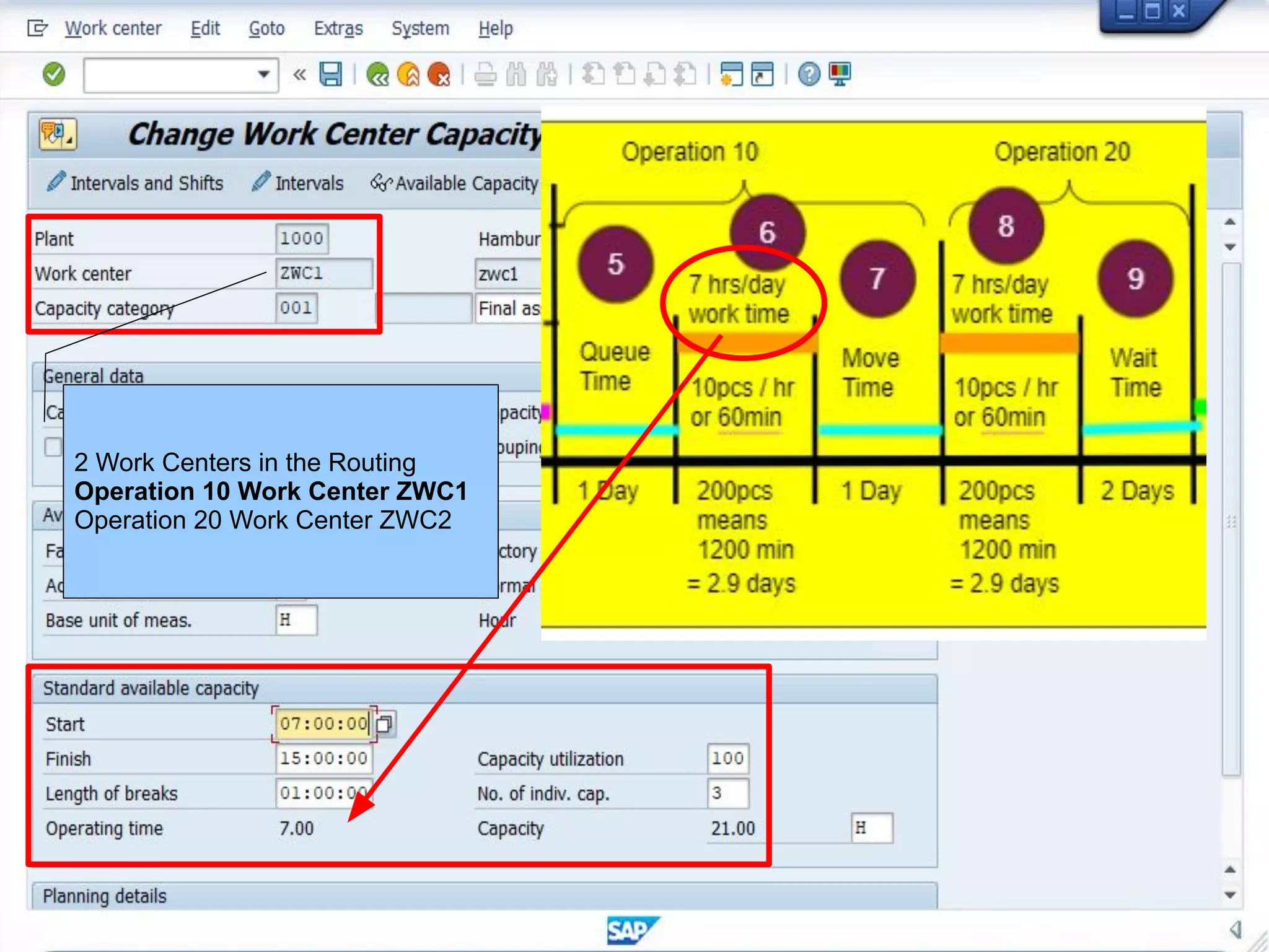Click the Planning details section header
The height and width of the screenshot is (952, 1269).
click(485, 896)
